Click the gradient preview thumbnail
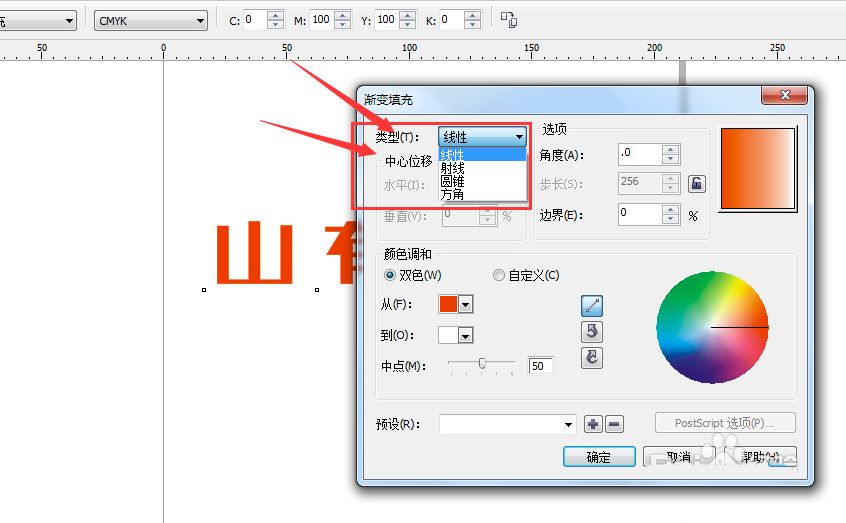The height and width of the screenshot is (523, 846). click(x=758, y=168)
